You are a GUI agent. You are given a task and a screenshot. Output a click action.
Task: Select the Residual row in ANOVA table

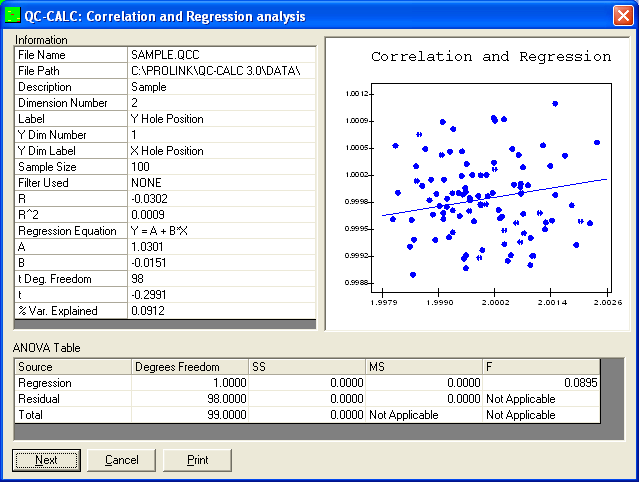point(307,398)
